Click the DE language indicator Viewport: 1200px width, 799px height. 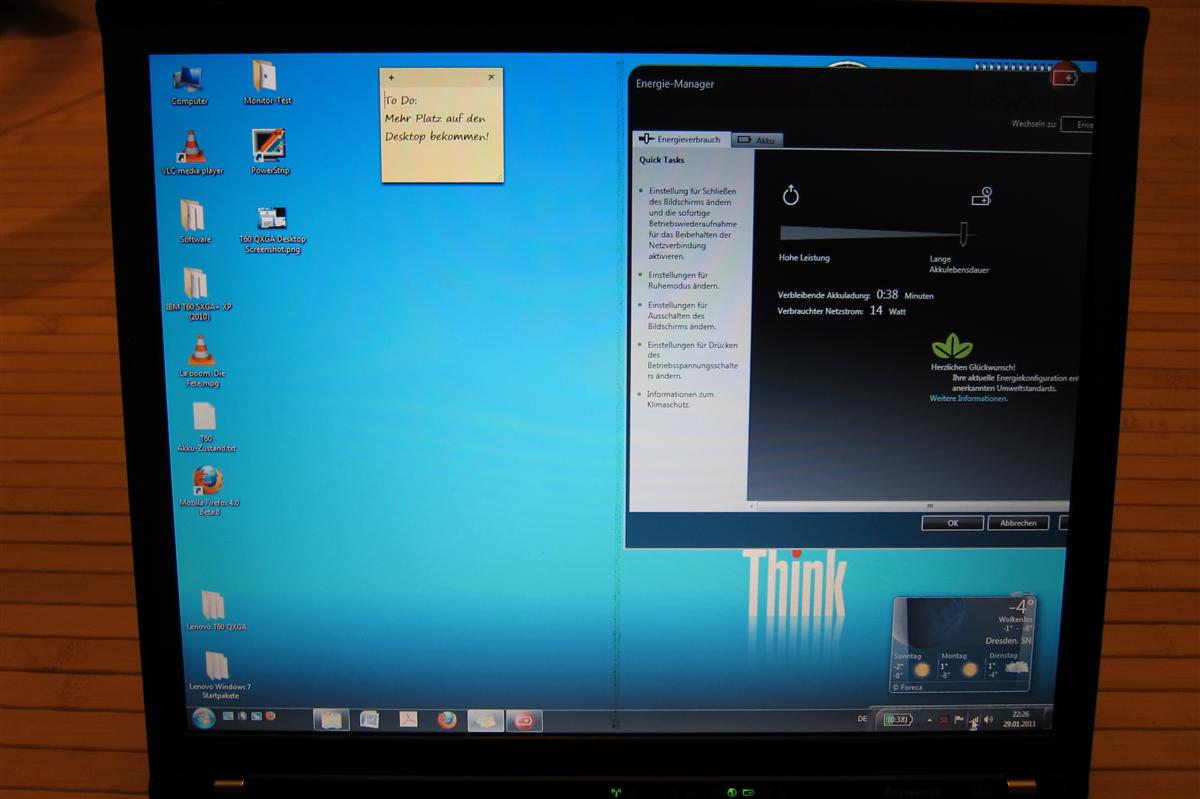[863, 718]
